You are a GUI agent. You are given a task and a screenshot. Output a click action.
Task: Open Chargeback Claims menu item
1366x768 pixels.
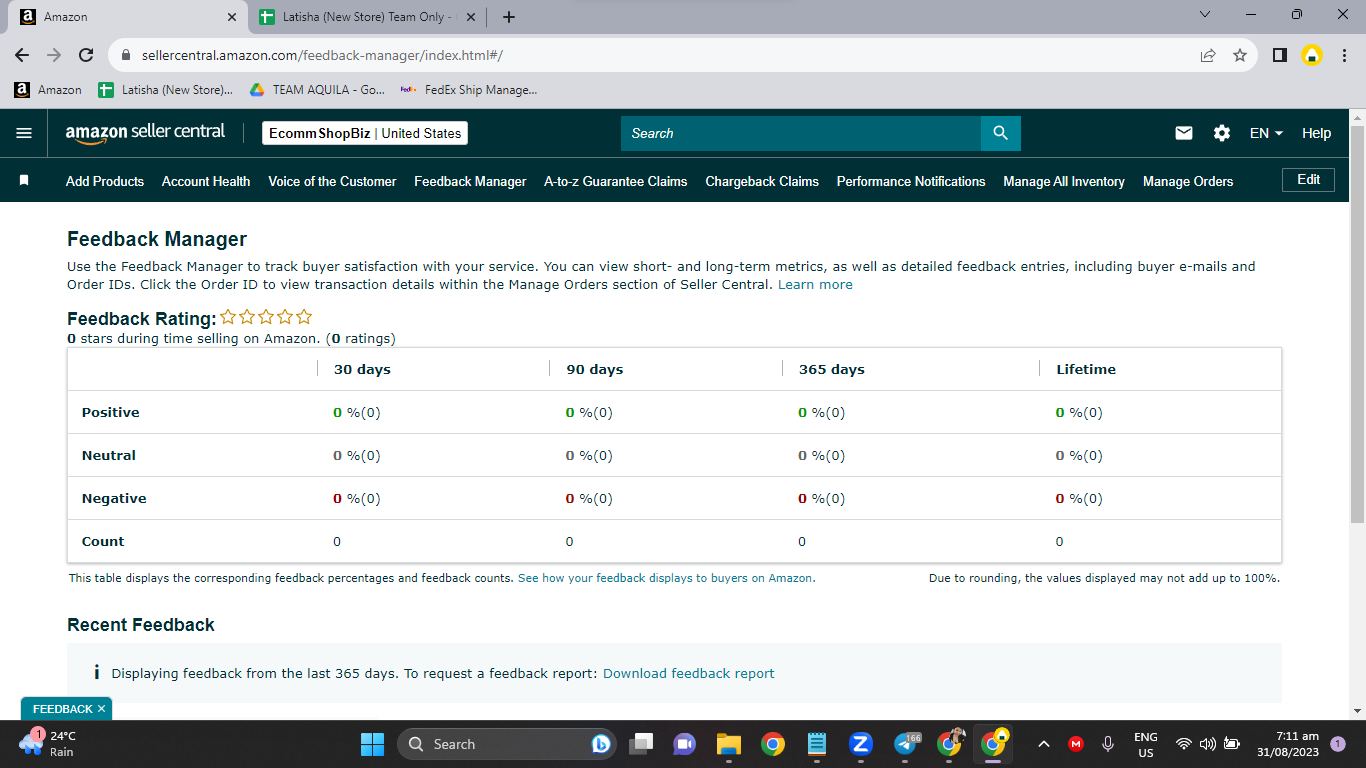762,181
